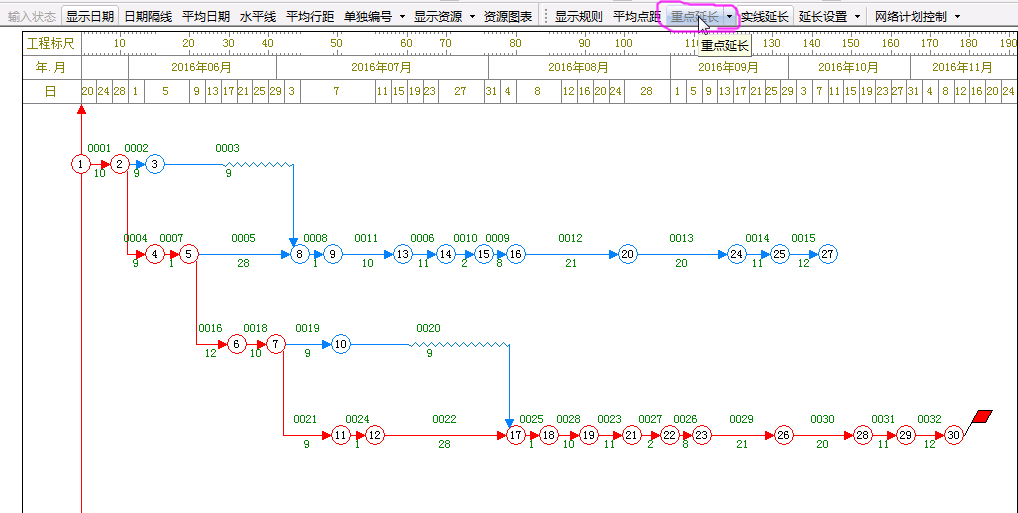Select blue node 20
This screenshot has height=513, width=1018.
[627, 254]
